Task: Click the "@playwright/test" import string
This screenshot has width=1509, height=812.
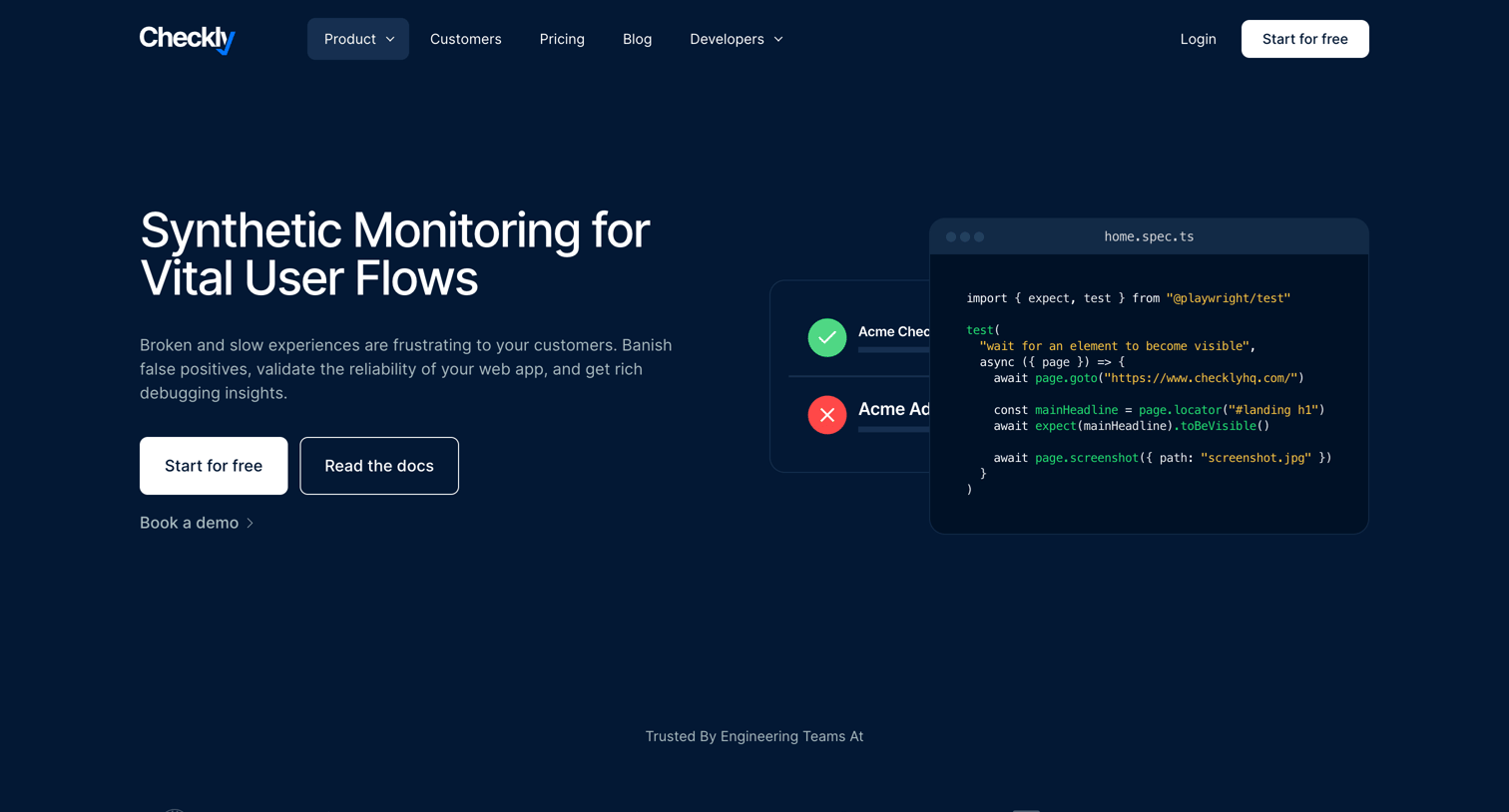Action: pos(1229,298)
